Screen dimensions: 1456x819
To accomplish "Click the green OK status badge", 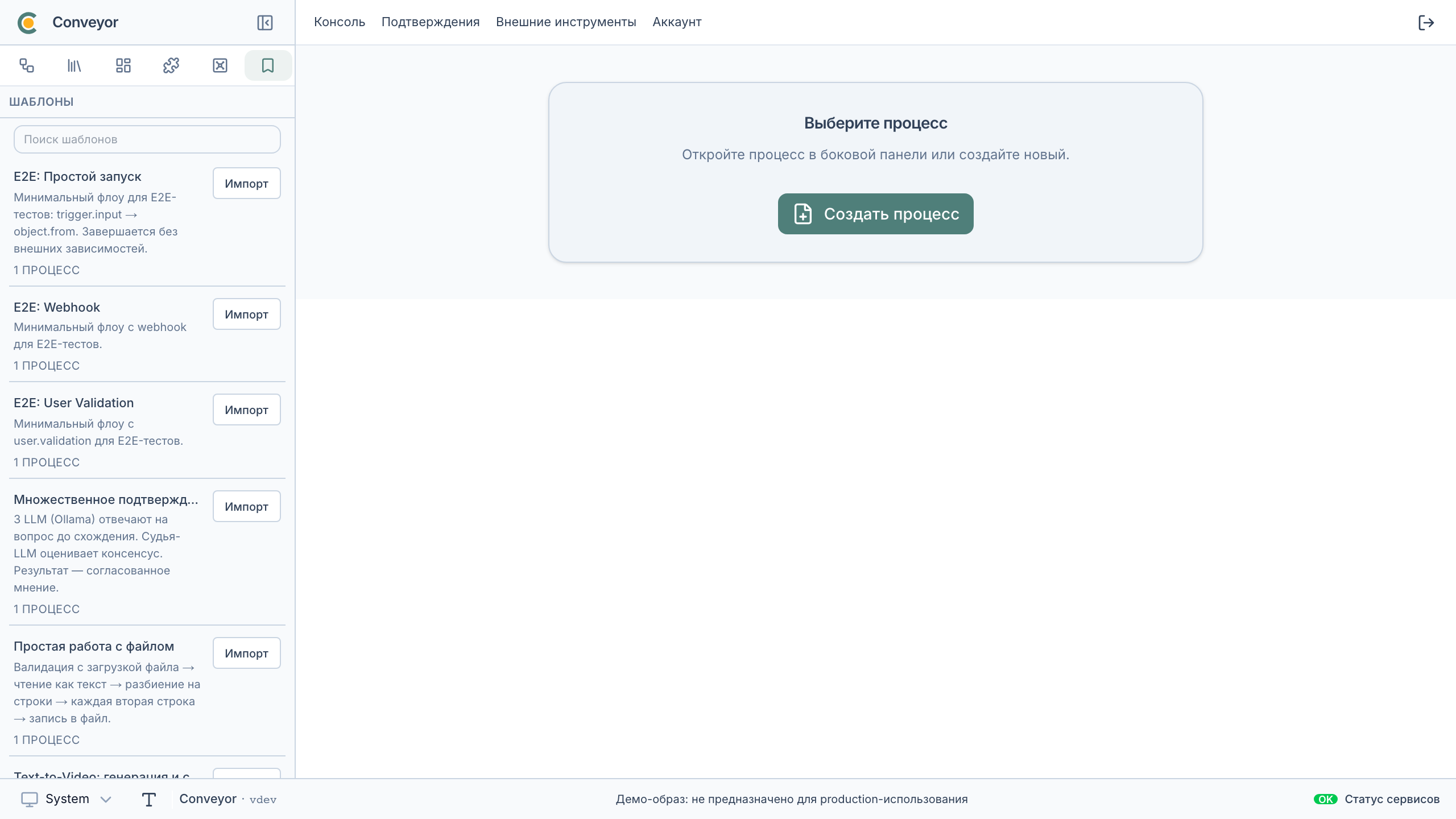I will coord(1325,799).
